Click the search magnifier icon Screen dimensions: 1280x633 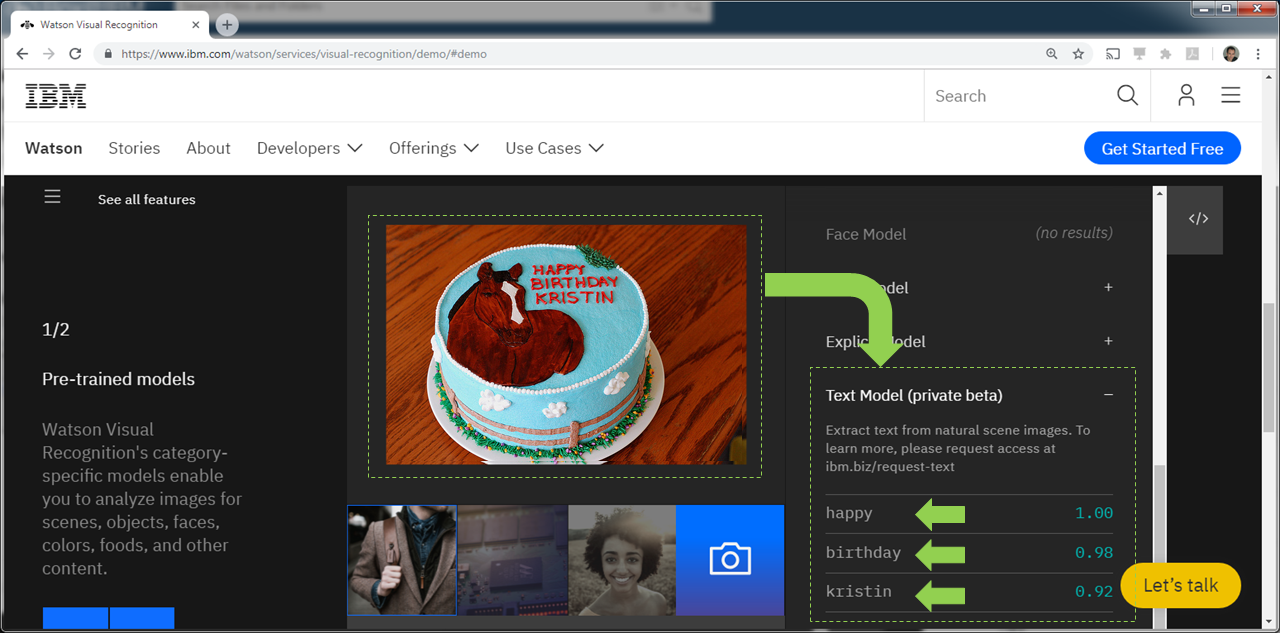tap(1127, 96)
